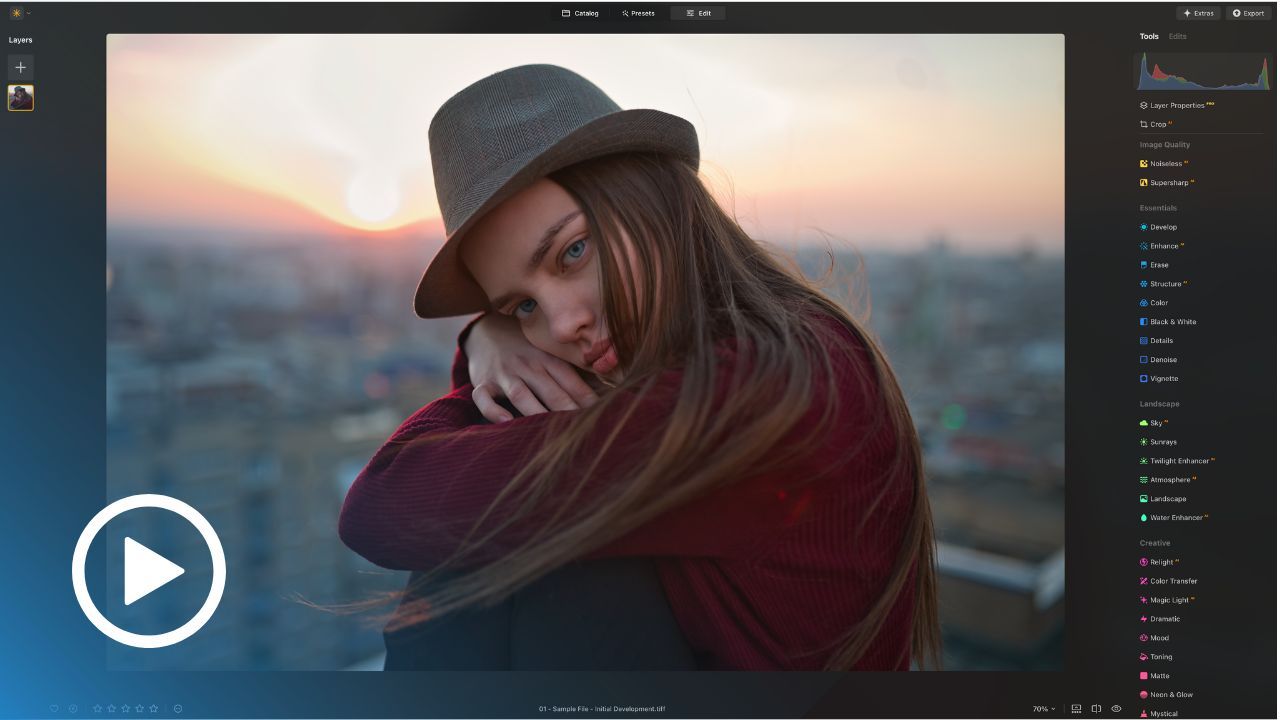Select the portrait layer thumbnail
The image size is (1280, 720).
[x=21, y=98]
